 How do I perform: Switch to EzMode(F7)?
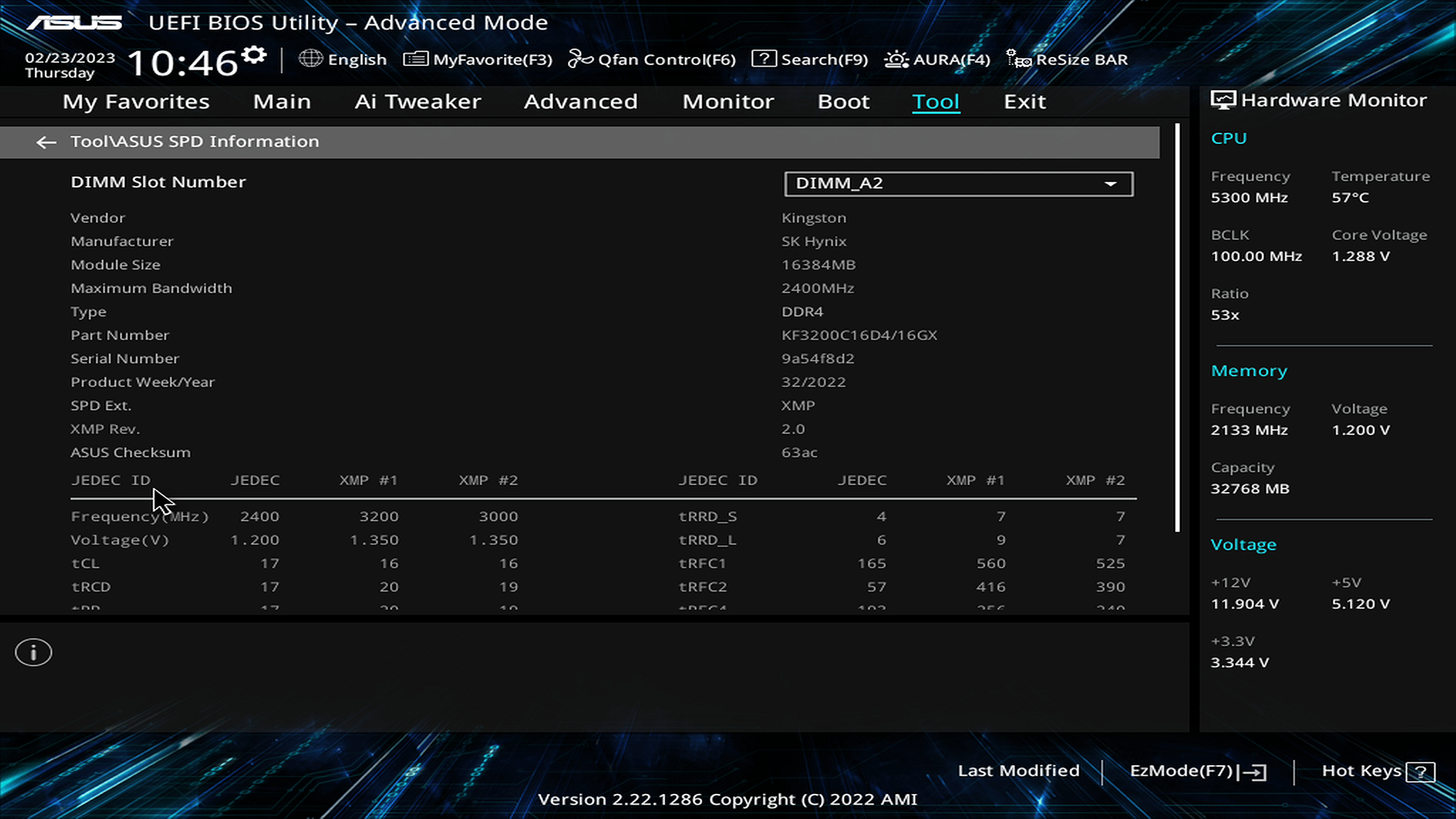pos(1197,771)
